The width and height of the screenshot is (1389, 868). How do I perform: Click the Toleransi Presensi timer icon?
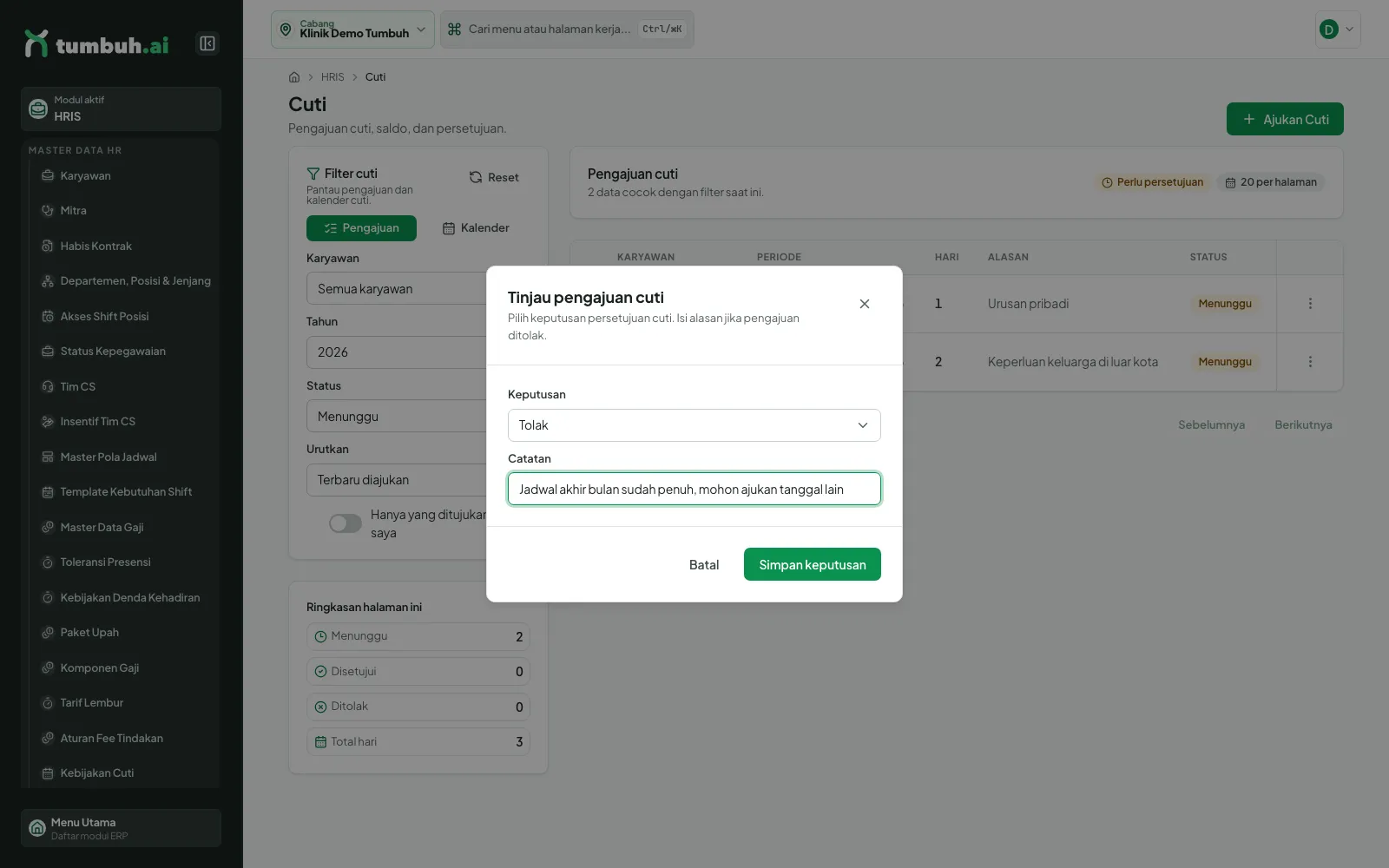48,562
